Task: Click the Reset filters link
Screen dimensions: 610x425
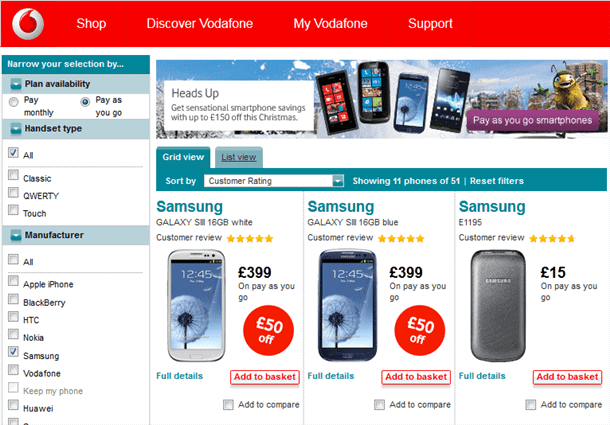Action: [496, 181]
